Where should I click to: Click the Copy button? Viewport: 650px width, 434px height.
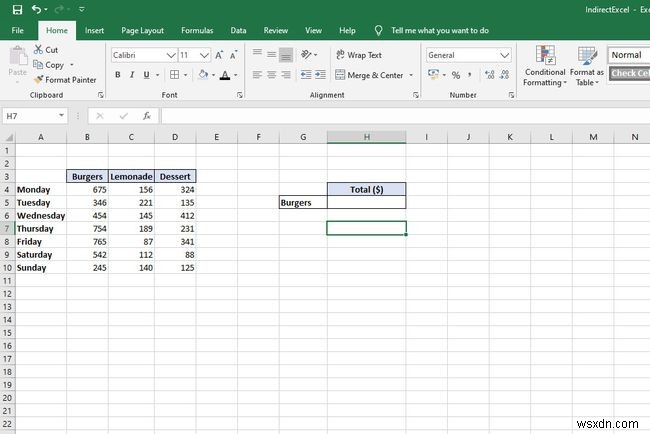click(x=49, y=65)
